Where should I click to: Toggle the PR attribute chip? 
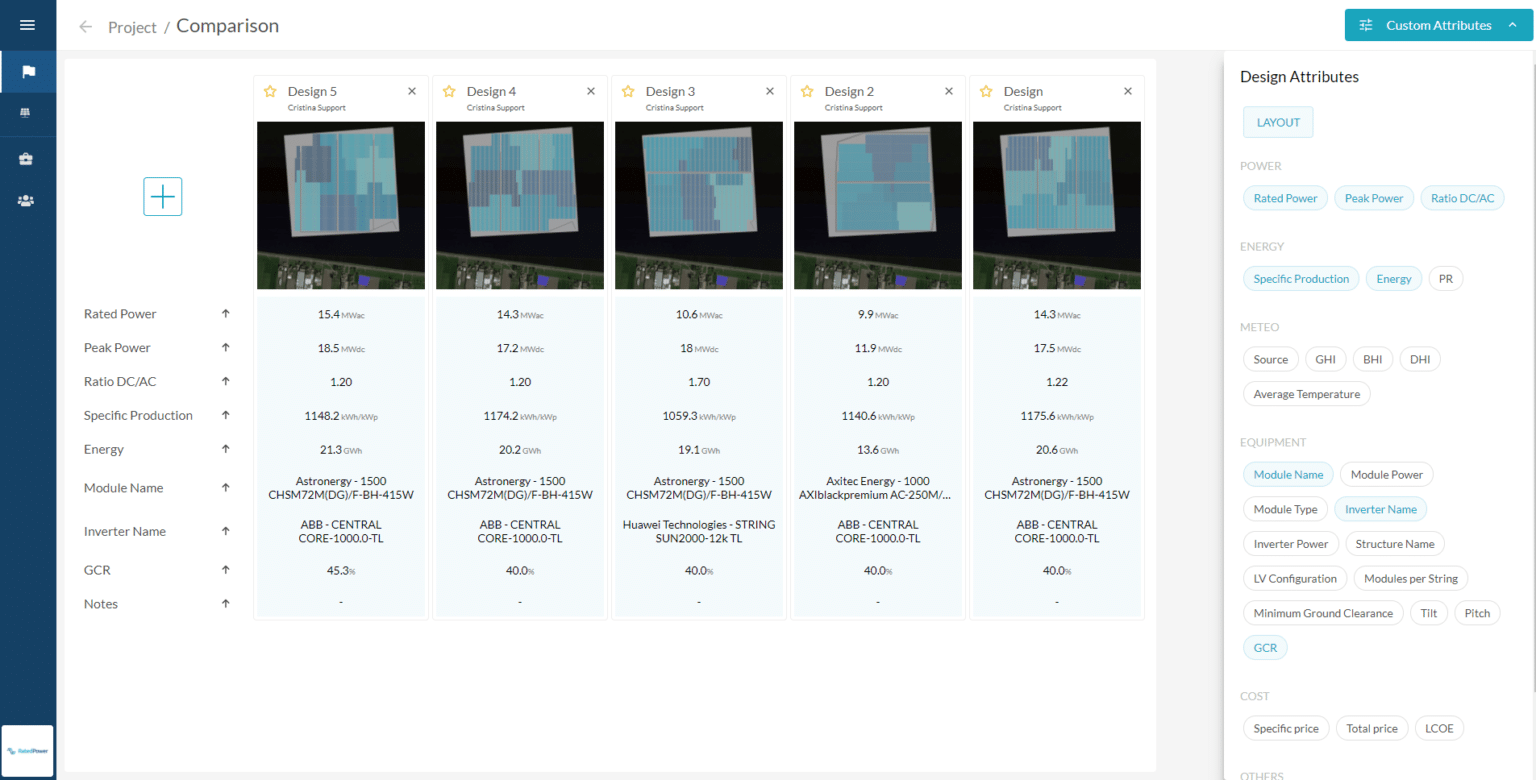[1445, 279]
